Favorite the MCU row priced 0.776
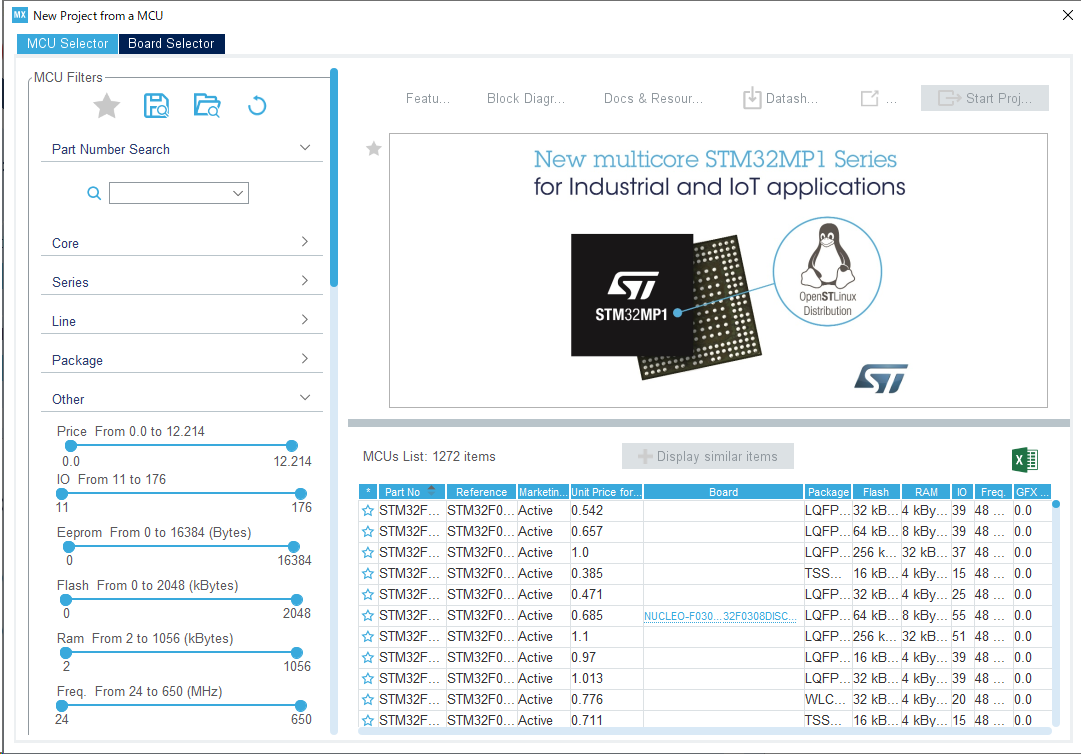The image size is (1081, 754). 368,700
